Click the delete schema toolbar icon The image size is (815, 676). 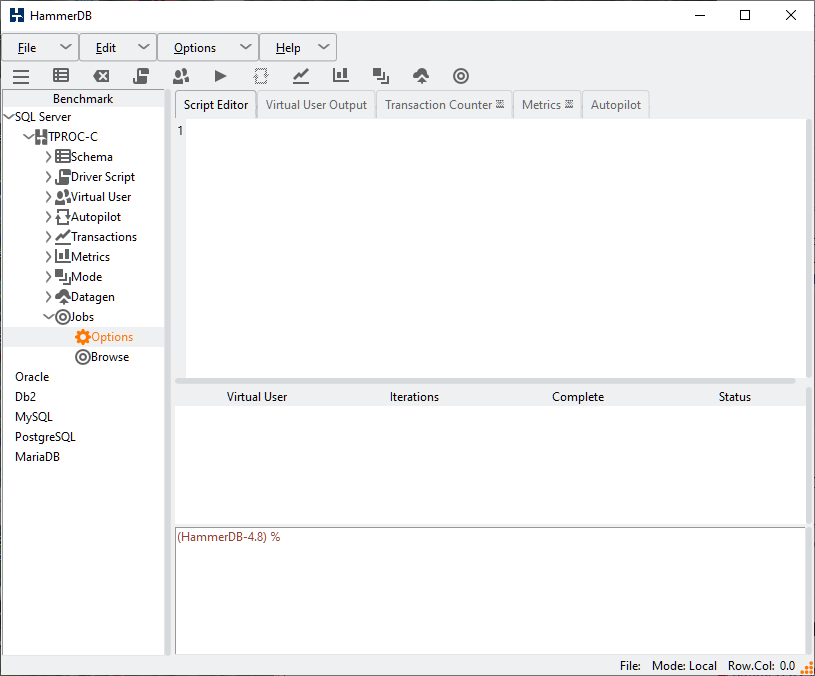pos(101,76)
